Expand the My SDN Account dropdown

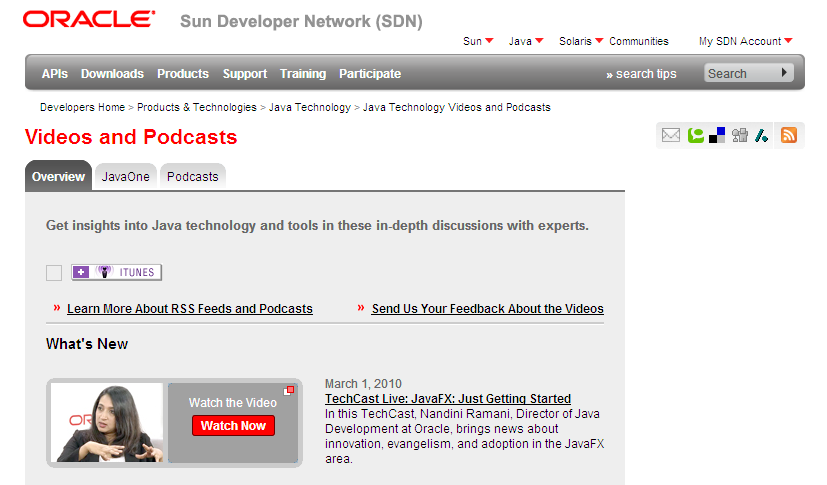pos(745,41)
